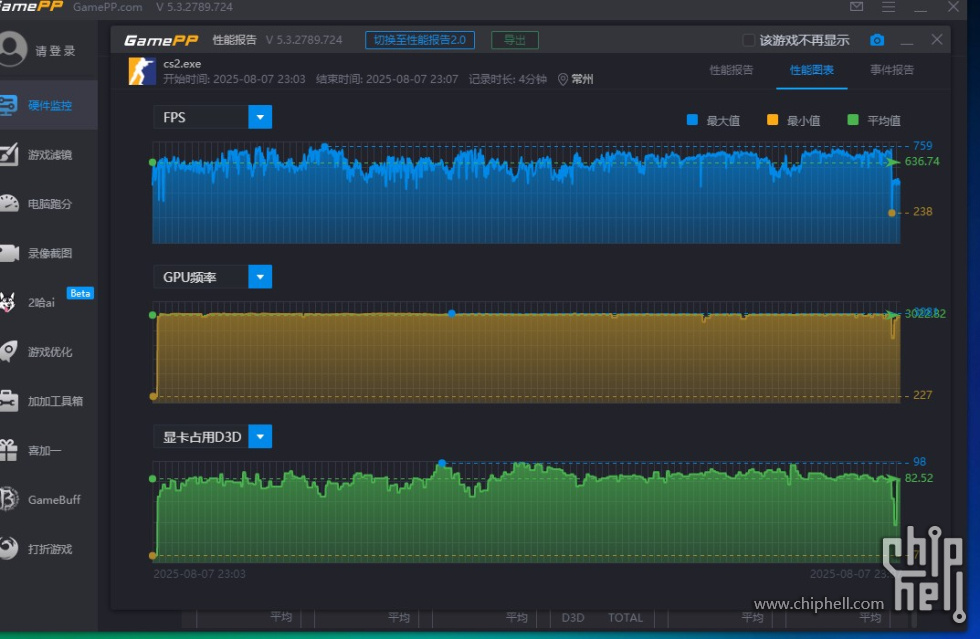The image size is (980, 639).
Task: Expand the GPU频率 metric dropdown arrow
Action: tap(260, 277)
